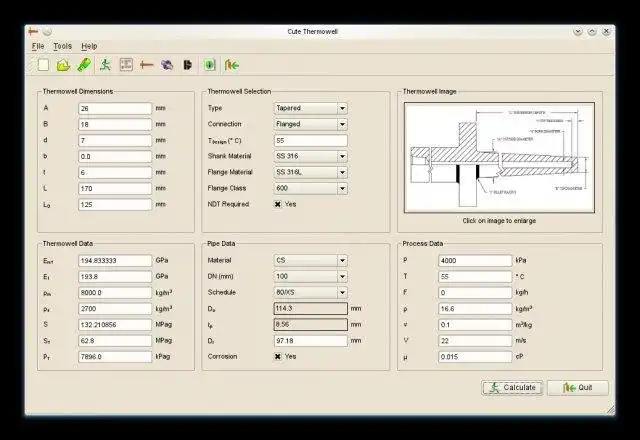Open the DN (mm) dropdown
Viewport: 640px width, 440px height.
[311, 276]
